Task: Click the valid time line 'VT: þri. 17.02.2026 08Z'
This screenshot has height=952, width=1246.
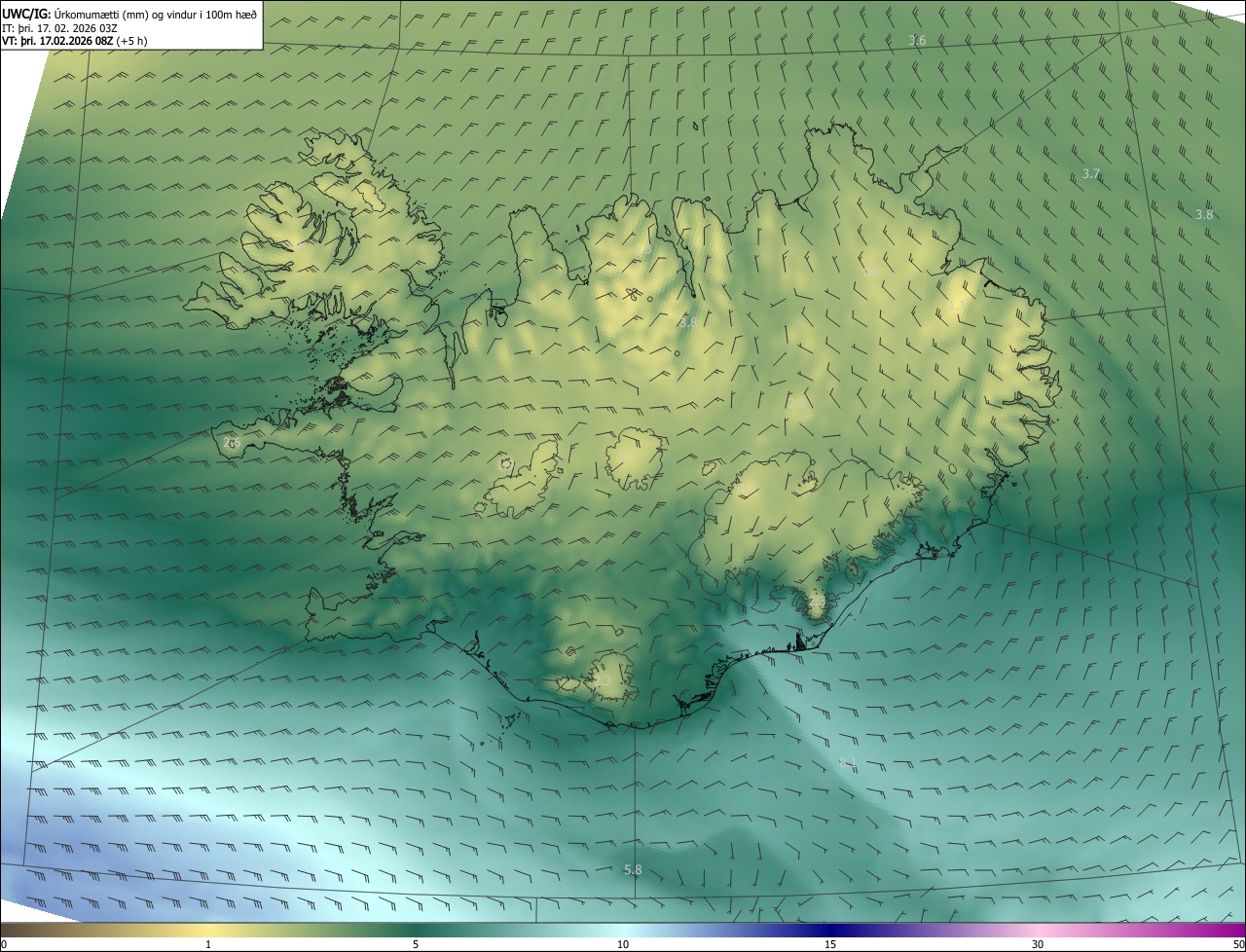Action: 56,41
